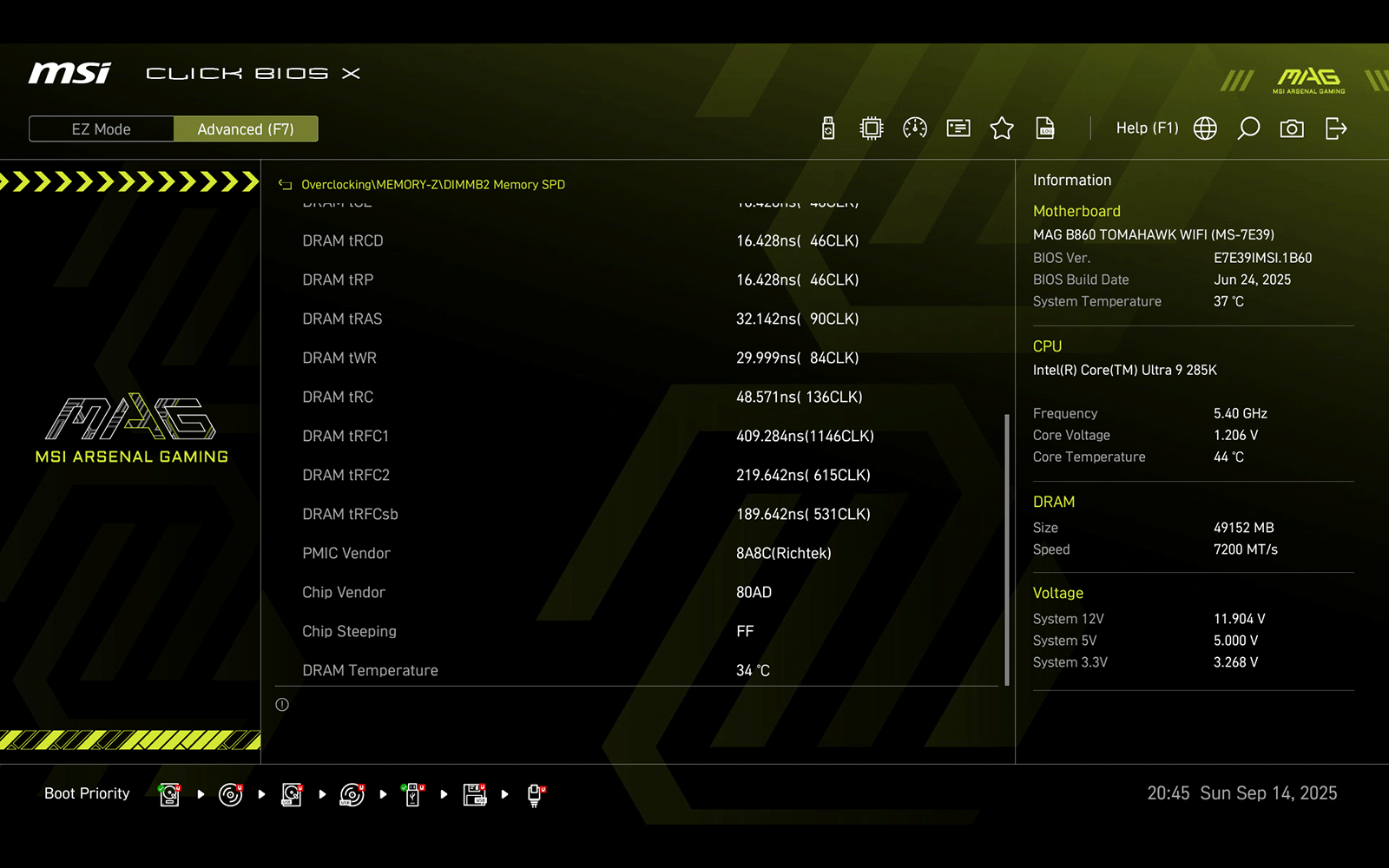Switch to EZ Mode
Viewport: 1389px width, 868px height.
coord(102,129)
